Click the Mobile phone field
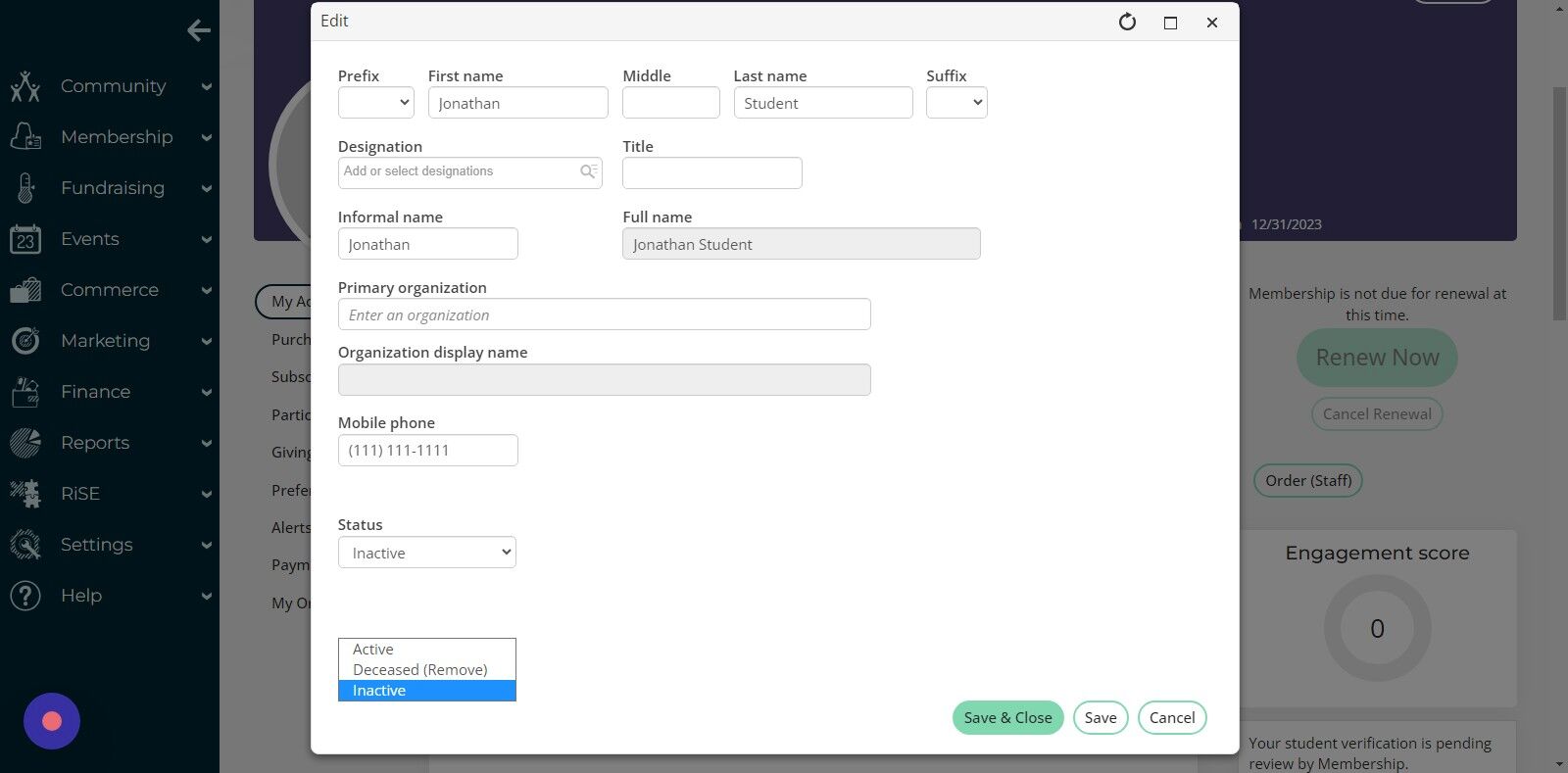 click(427, 451)
